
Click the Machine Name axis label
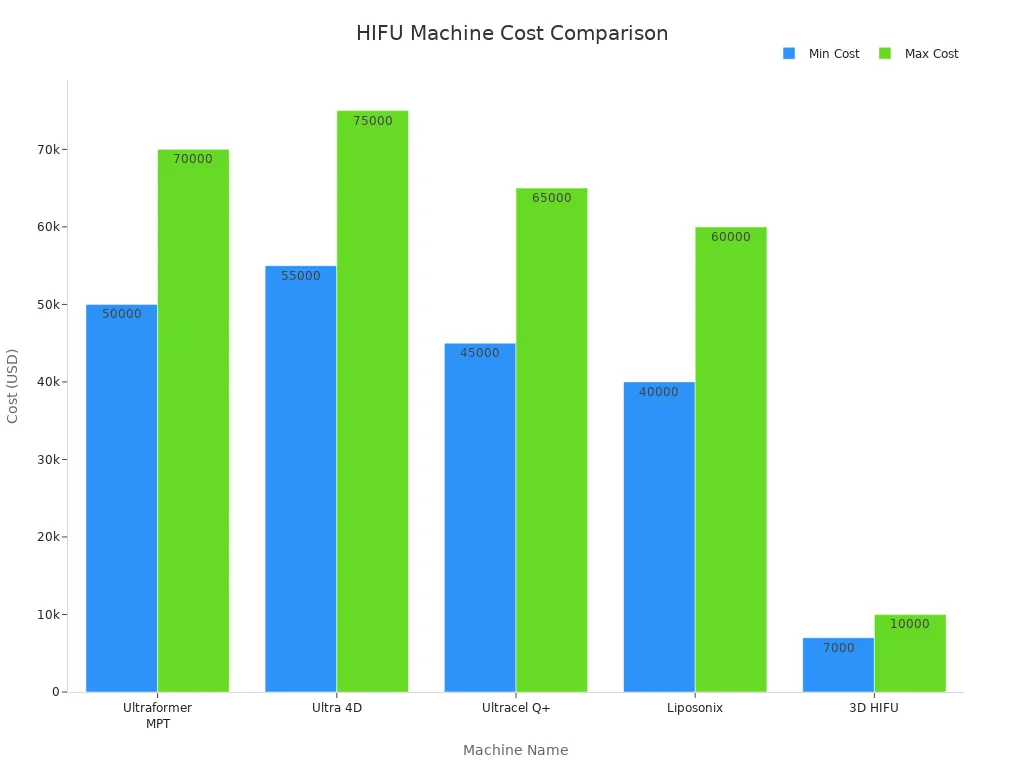point(515,750)
